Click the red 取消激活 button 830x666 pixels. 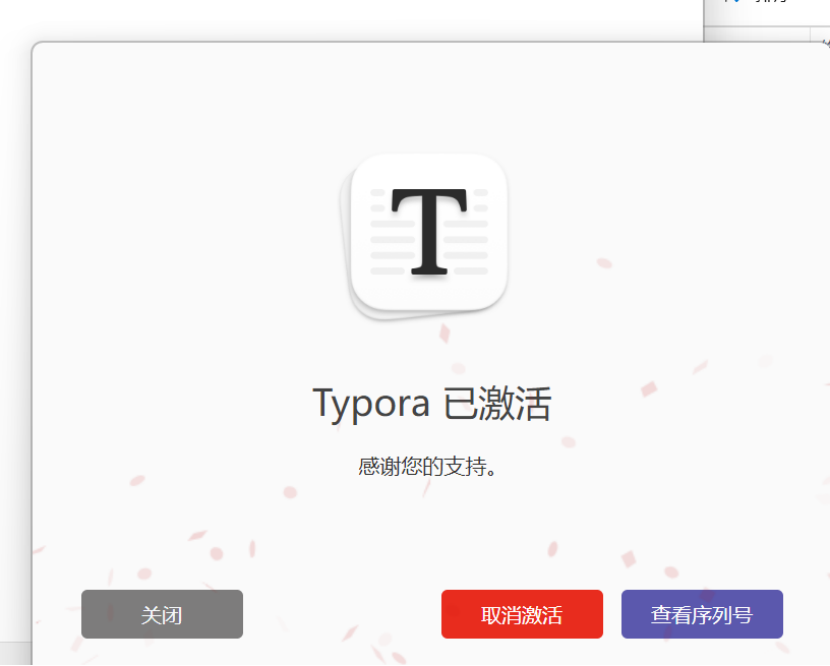(522, 614)
